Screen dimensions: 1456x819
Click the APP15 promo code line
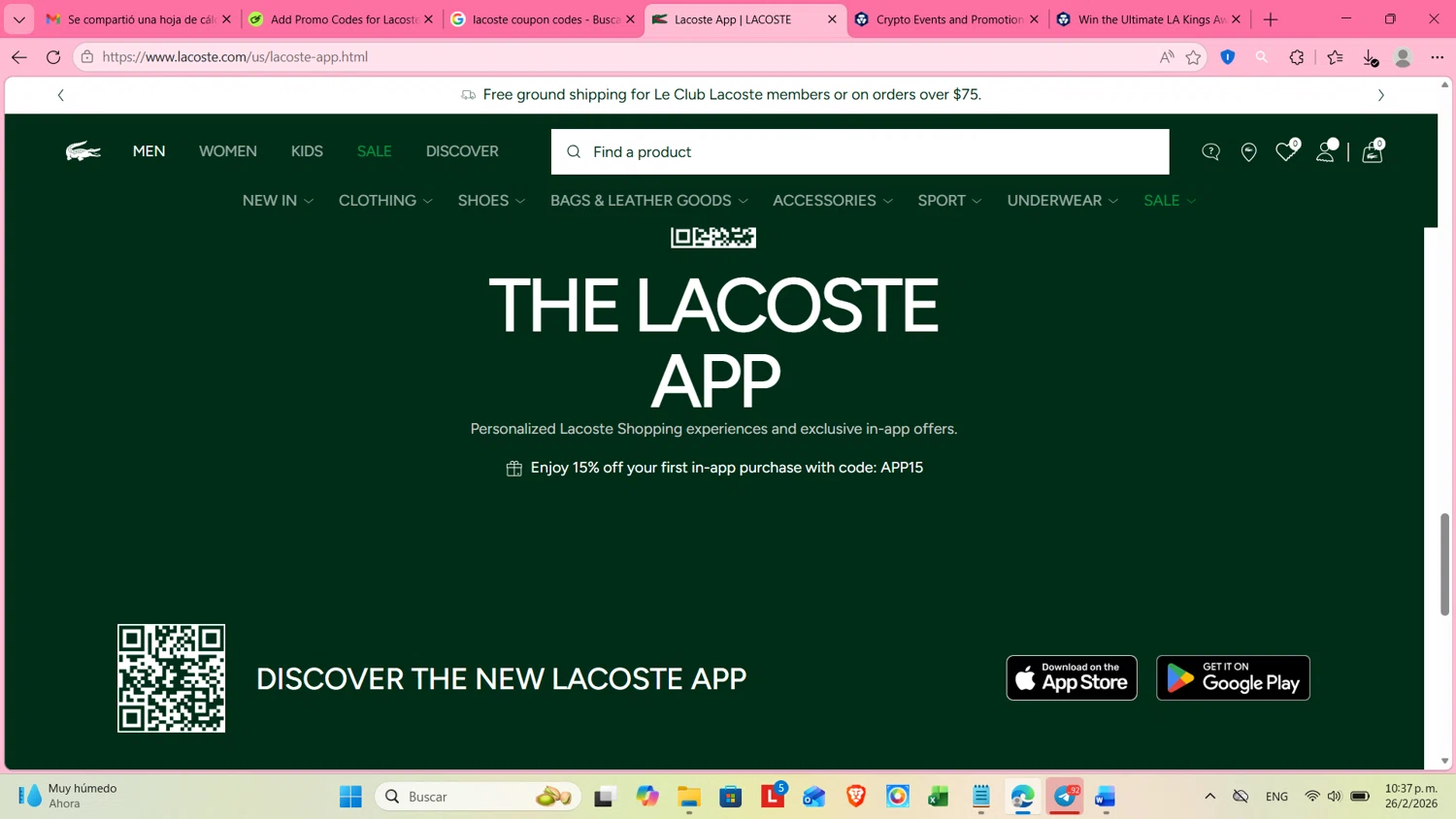[727, 468]
